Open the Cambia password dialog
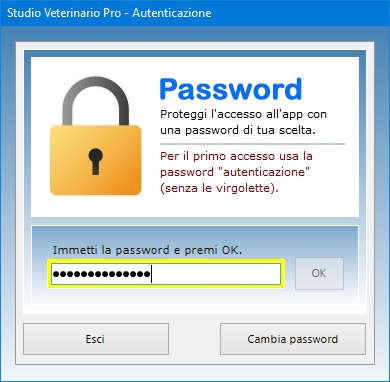 pyautogui.click(x=293, y=339)
